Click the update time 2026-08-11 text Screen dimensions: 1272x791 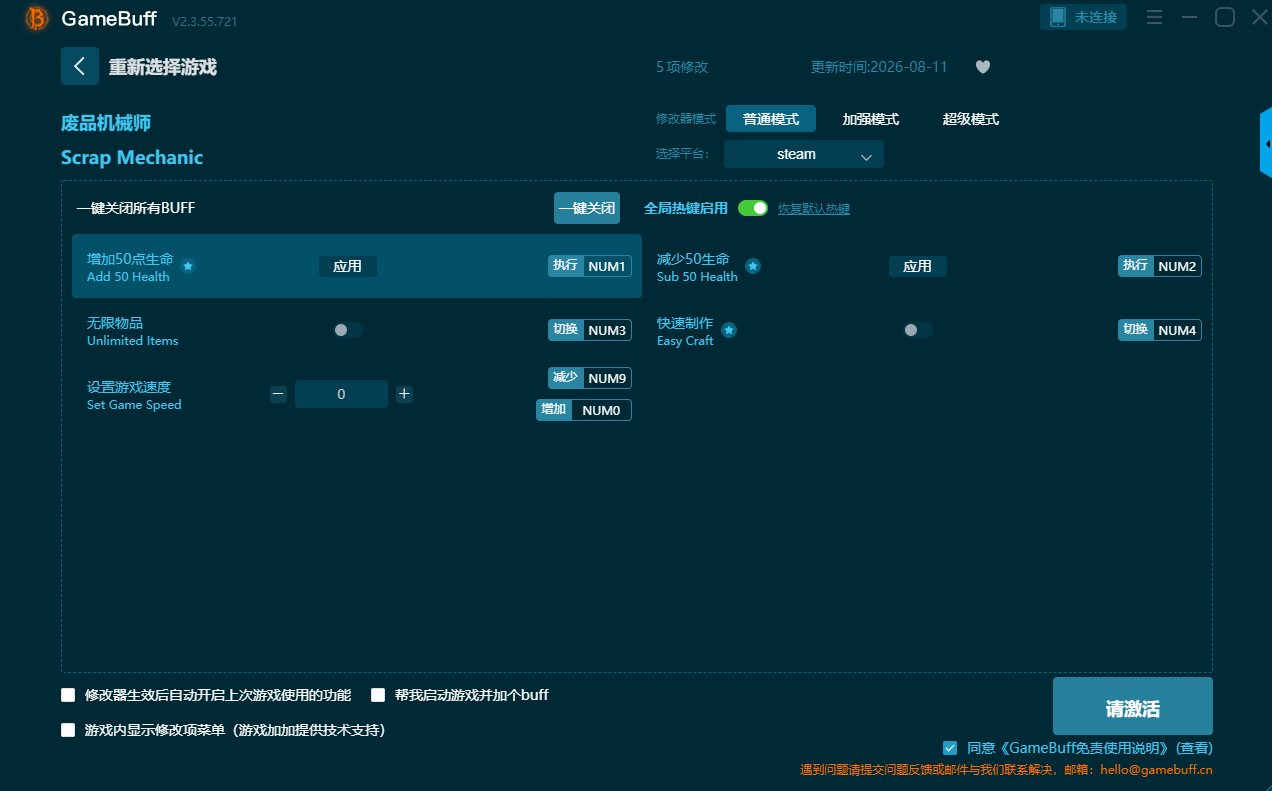pos(879,67)
